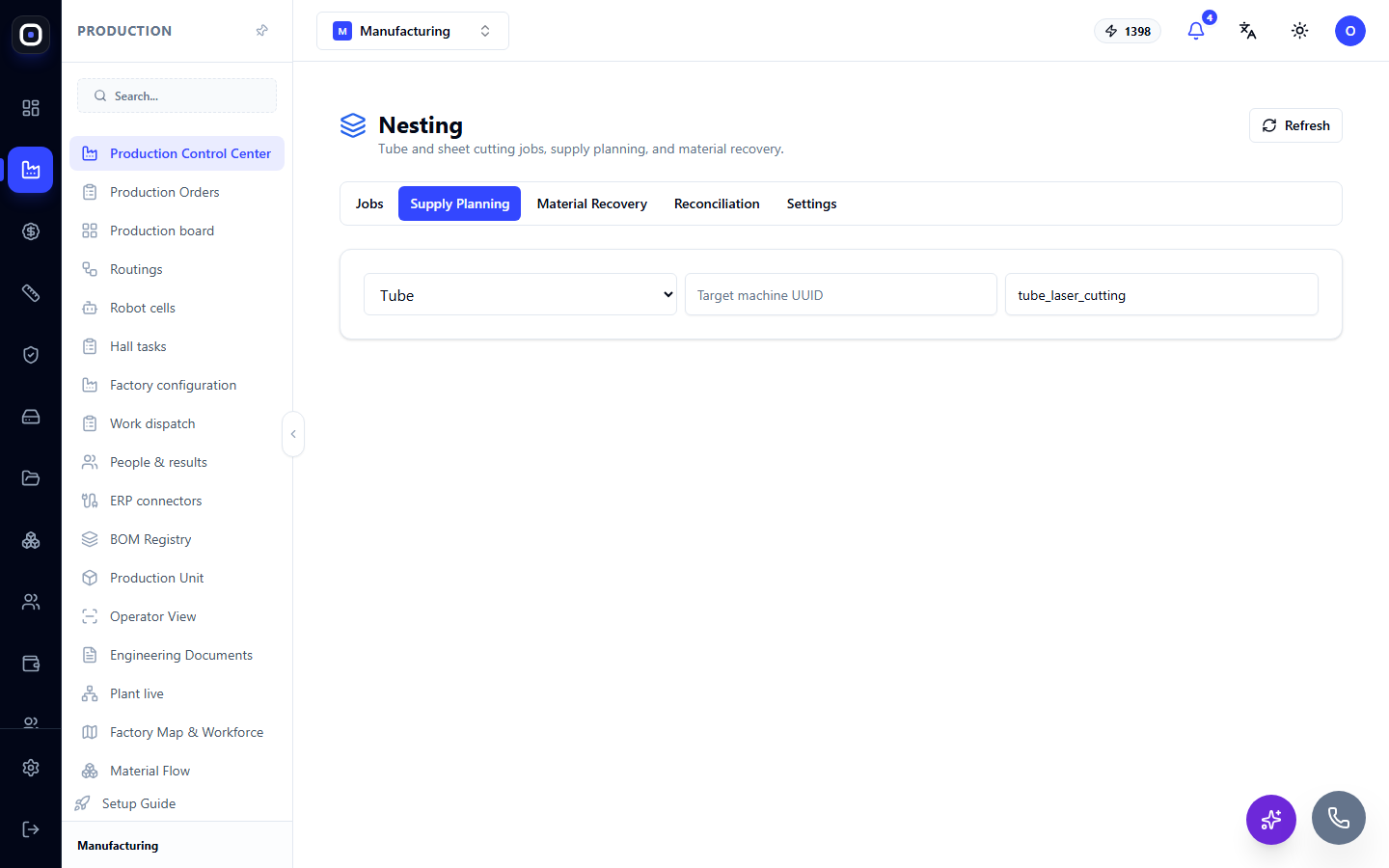Select the highlighted factory chart icon in left rail
The image size is (1389, 868).
tap(31, 170)
